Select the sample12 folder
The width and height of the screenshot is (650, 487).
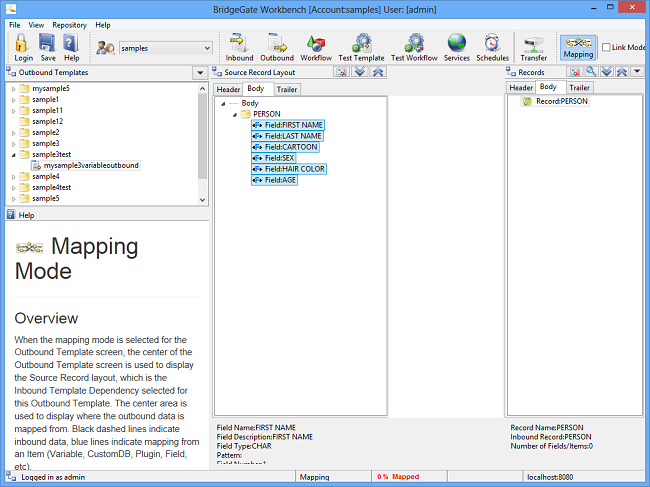point(48,121)
